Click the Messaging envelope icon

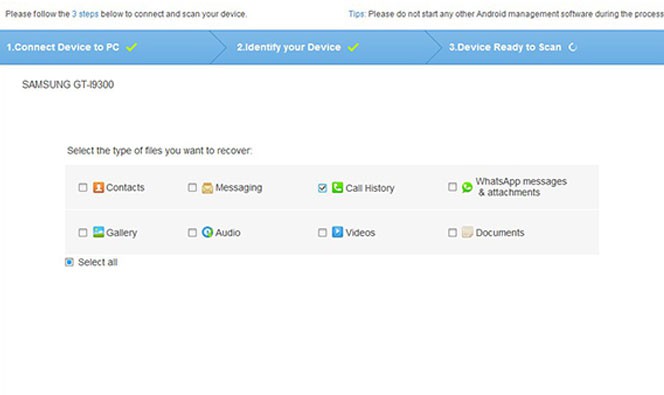click(207, 188)
